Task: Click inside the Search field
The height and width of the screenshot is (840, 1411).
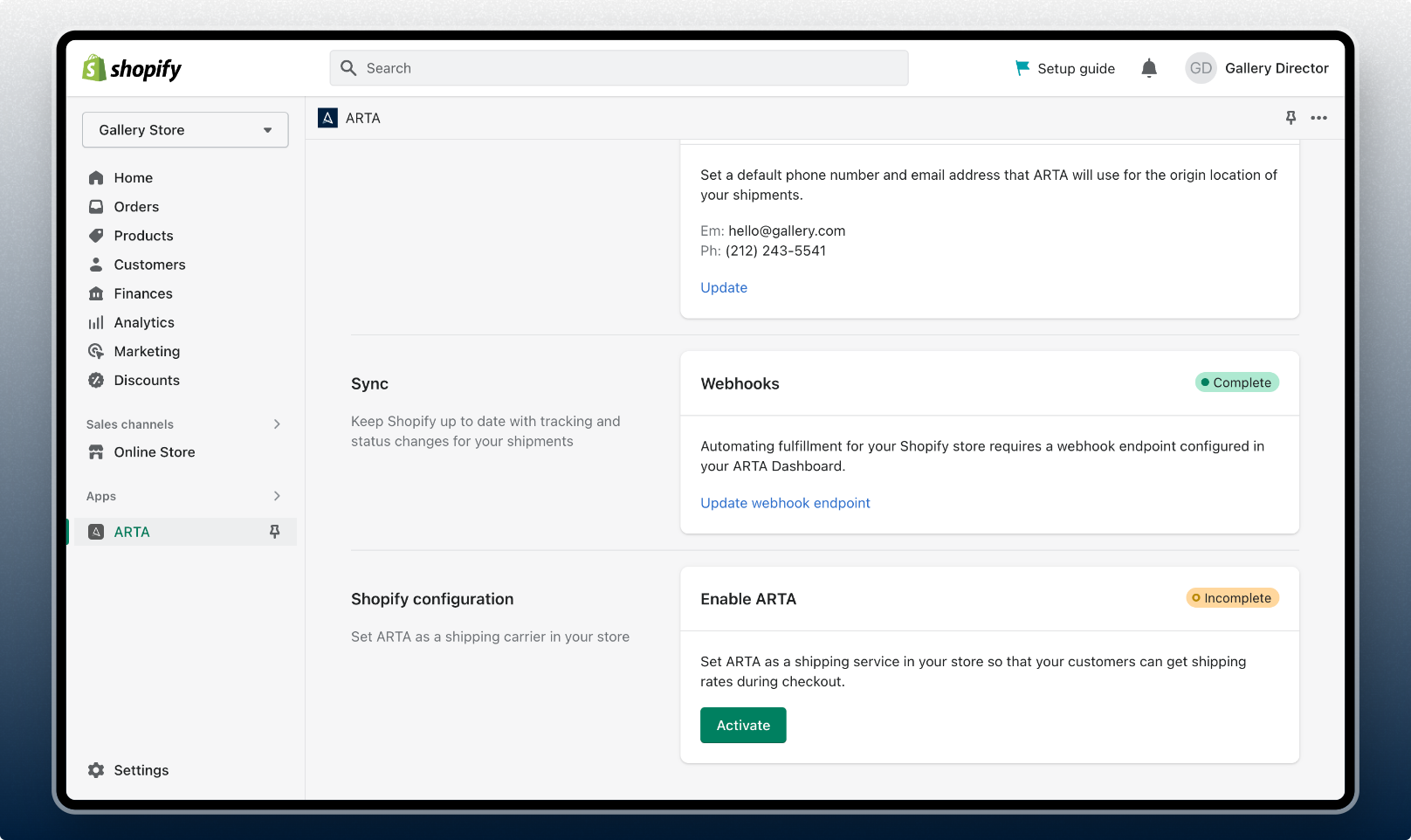Action: (x=618, y=67)
